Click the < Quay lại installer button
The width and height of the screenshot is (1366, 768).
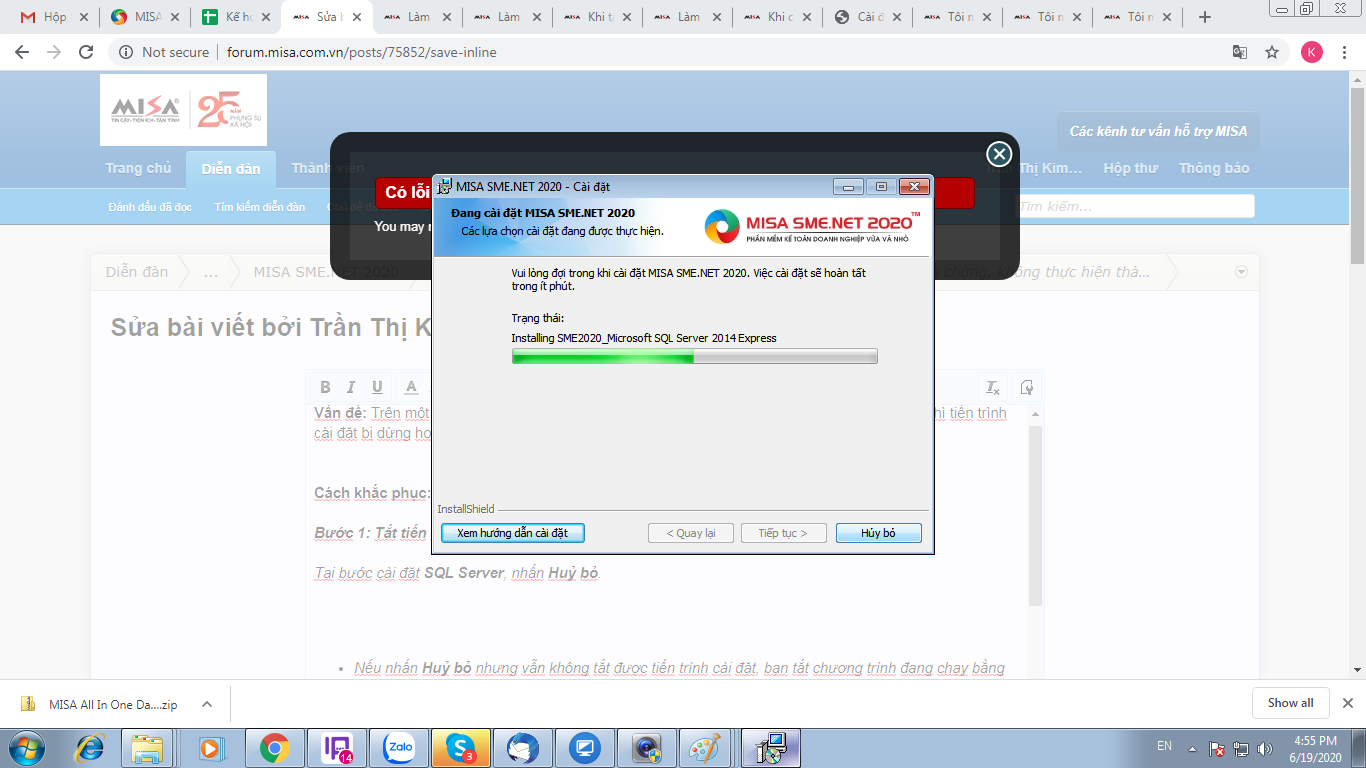click(x=691, y=533)
